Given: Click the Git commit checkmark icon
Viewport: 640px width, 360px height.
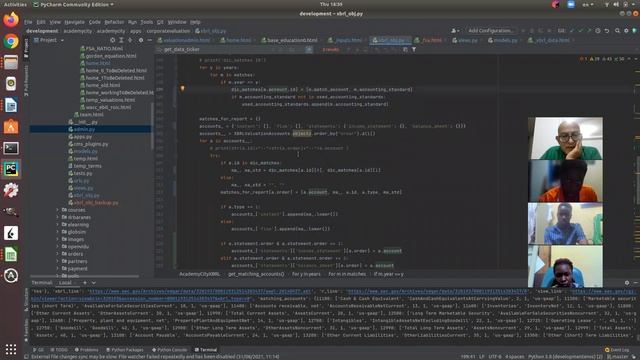Looking at the screenshot, I should coord(580,31).
